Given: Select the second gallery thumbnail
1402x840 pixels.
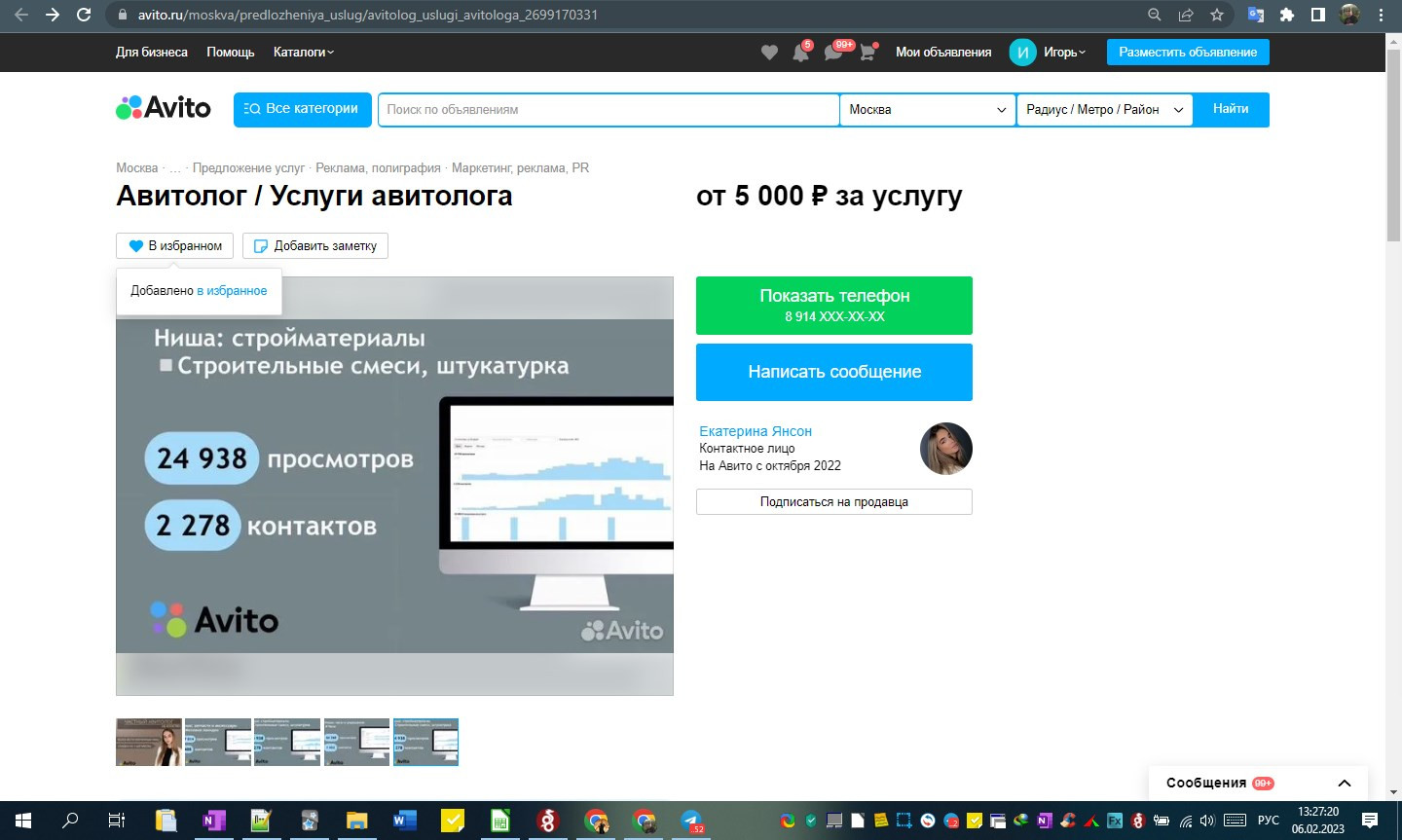Looking at the screenshot, I should point(218,743).
